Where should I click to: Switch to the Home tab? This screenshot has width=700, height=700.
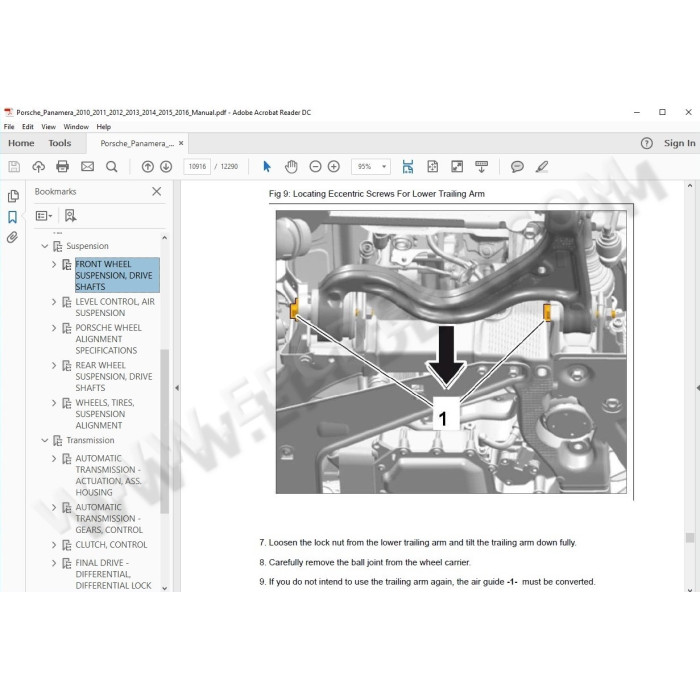(x=21, y=143)
